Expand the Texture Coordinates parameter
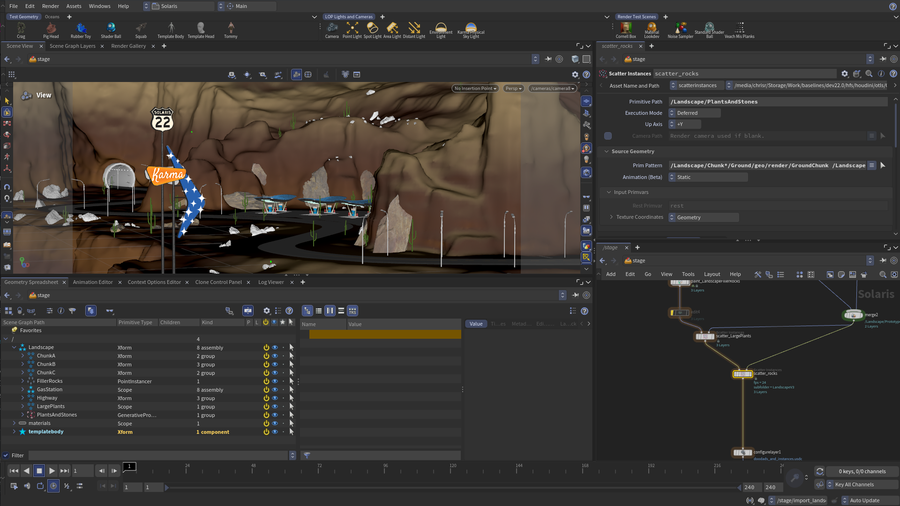 (611, 217)
